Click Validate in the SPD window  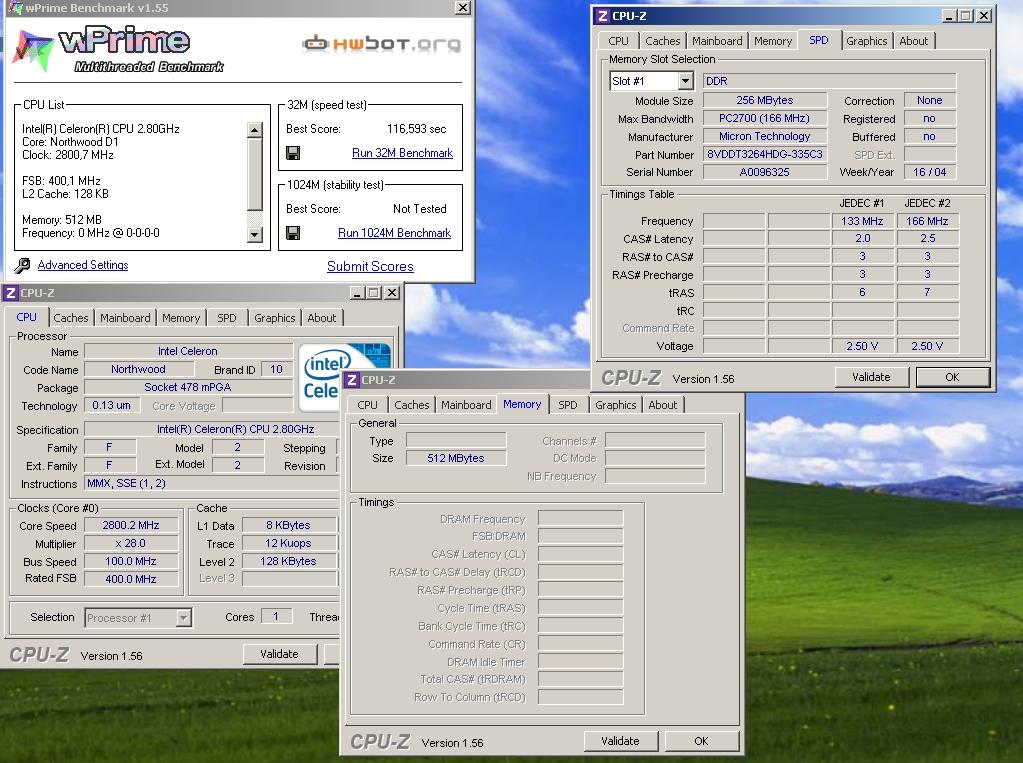871,377
